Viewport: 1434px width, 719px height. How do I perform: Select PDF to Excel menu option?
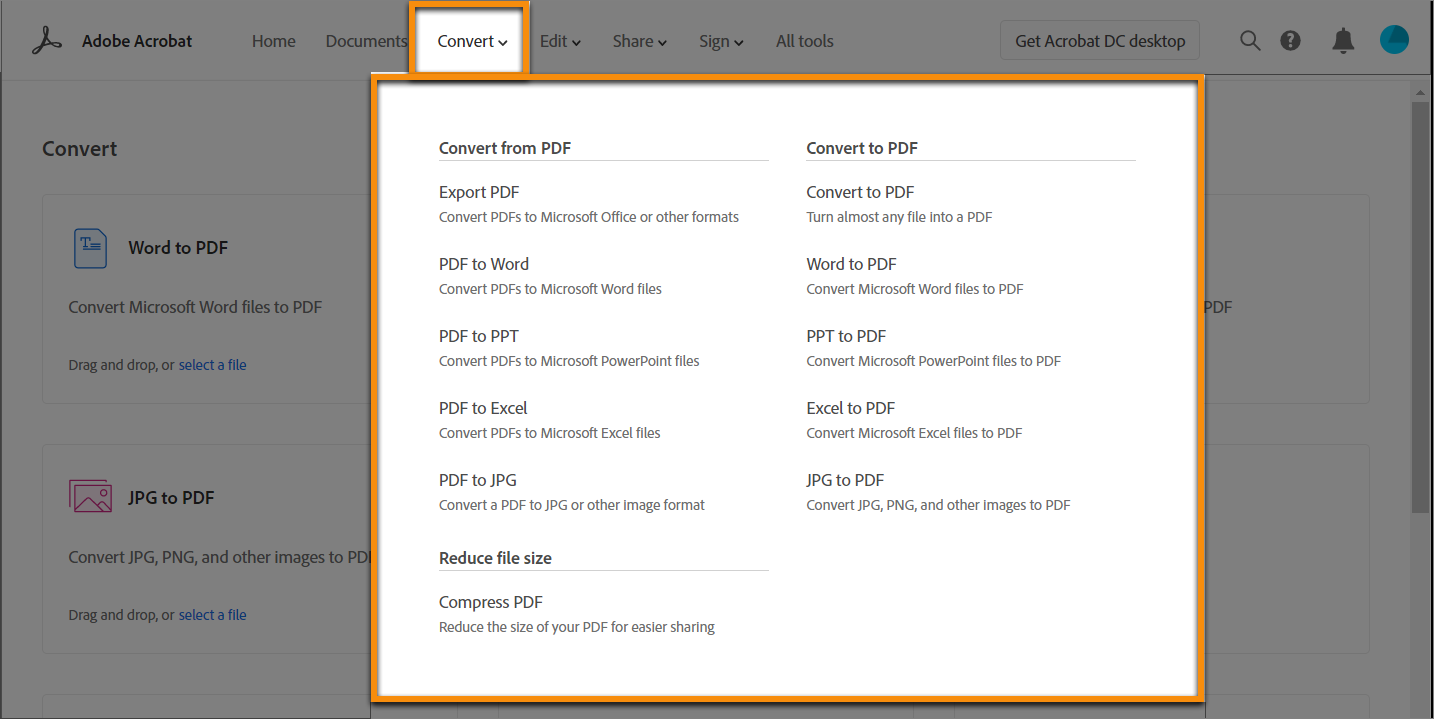[483, 408]
